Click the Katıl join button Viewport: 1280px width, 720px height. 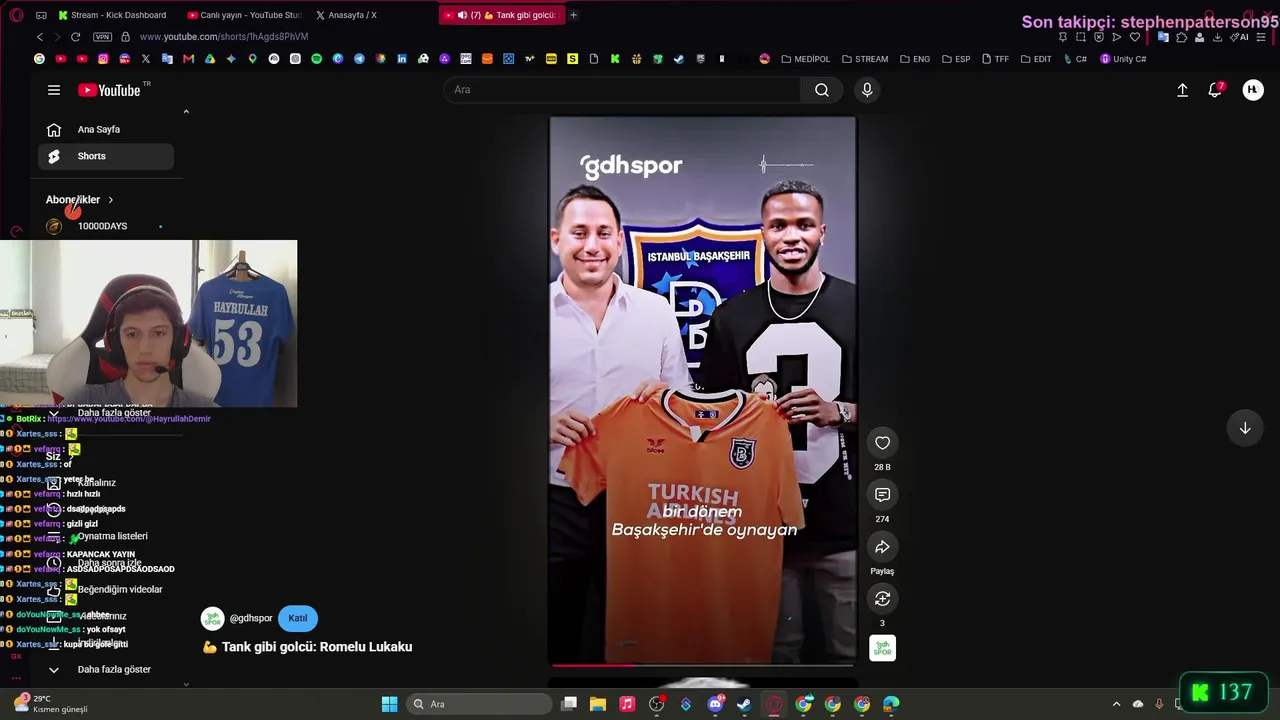point(298,618)
